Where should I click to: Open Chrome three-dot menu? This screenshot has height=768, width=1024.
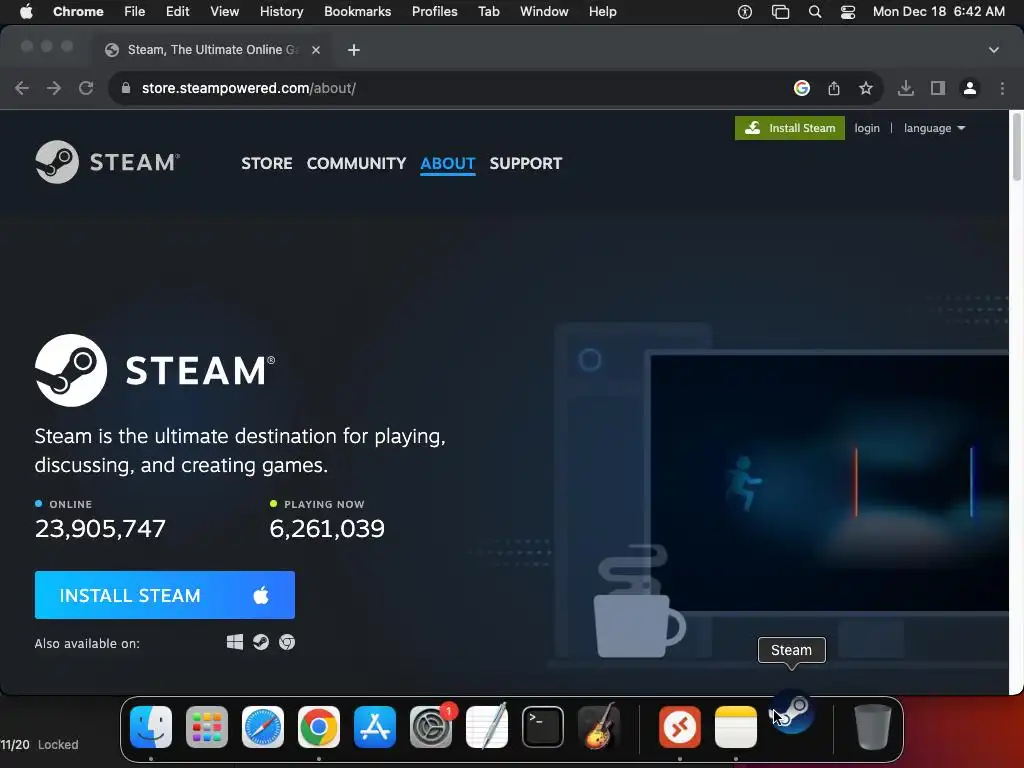[x=1002, y=88]
